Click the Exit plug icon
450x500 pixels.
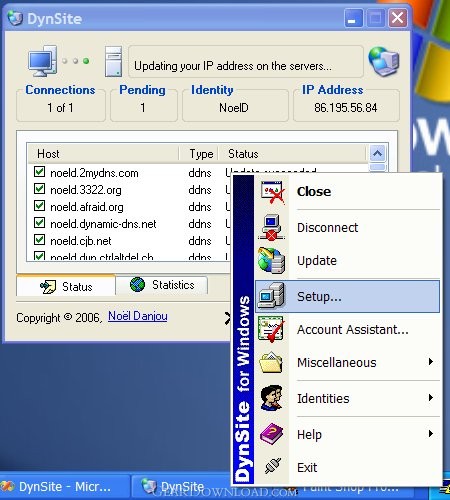pyautogui.click(x=273, y=466)
